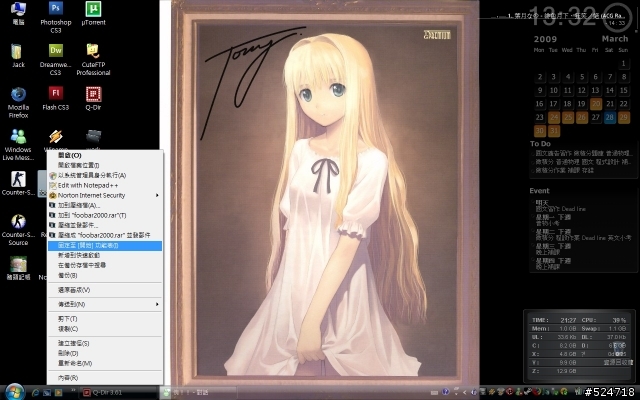Select highlighted blue calendar day 28
This screenshot has height=400, width=640.
610,118
